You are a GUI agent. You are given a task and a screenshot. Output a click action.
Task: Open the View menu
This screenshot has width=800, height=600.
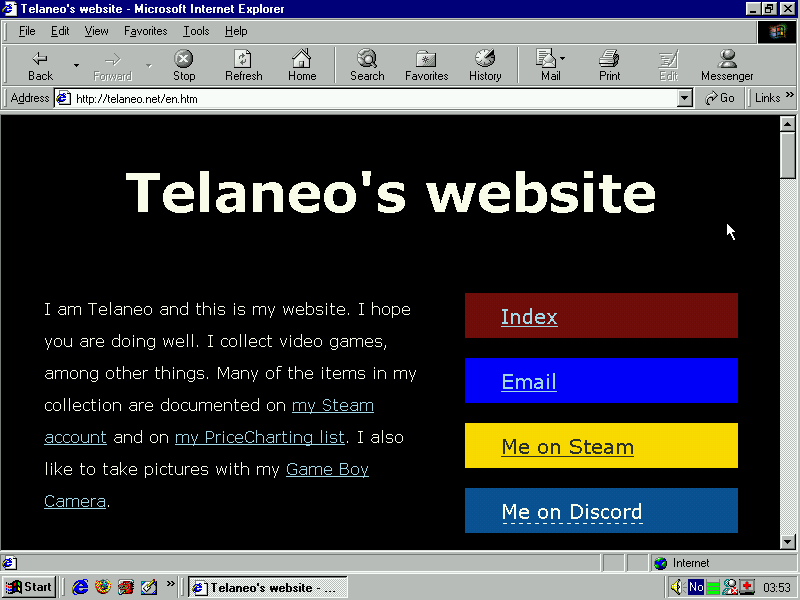tap(96, 31)
